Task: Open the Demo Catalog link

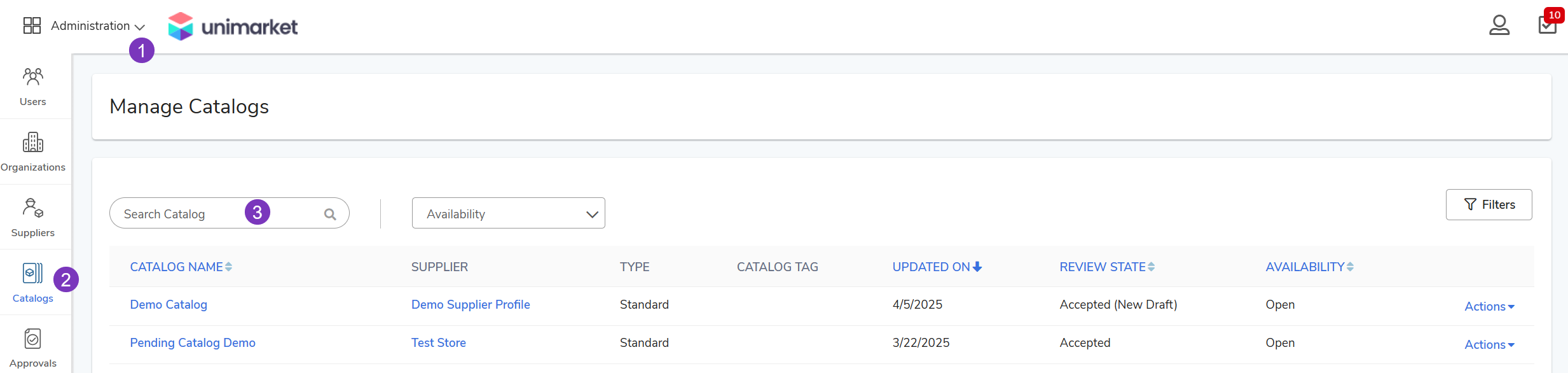Action: 168,304
